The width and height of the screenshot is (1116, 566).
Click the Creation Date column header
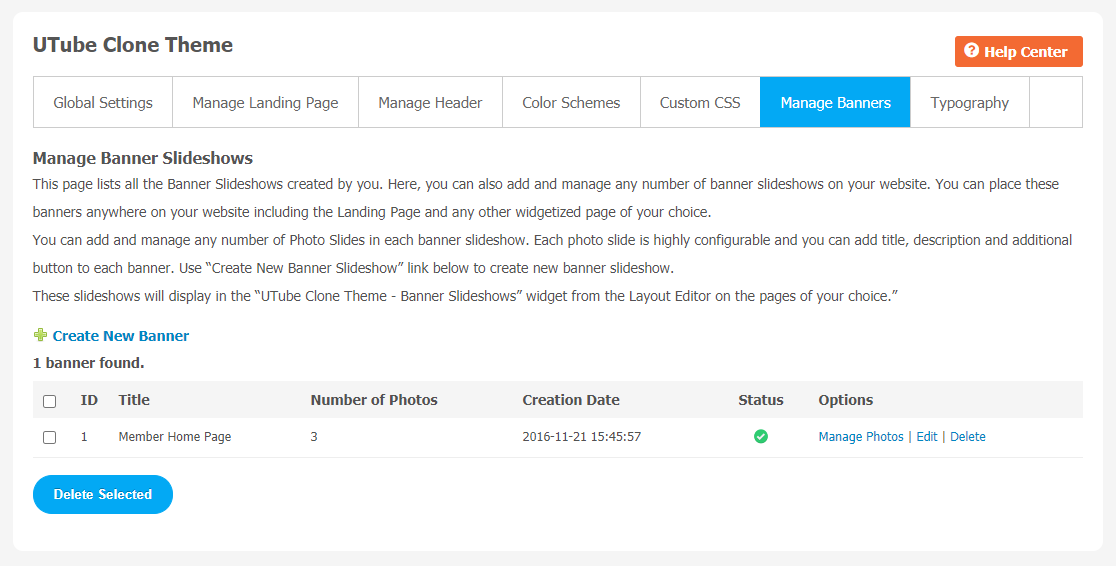point(571,400)
